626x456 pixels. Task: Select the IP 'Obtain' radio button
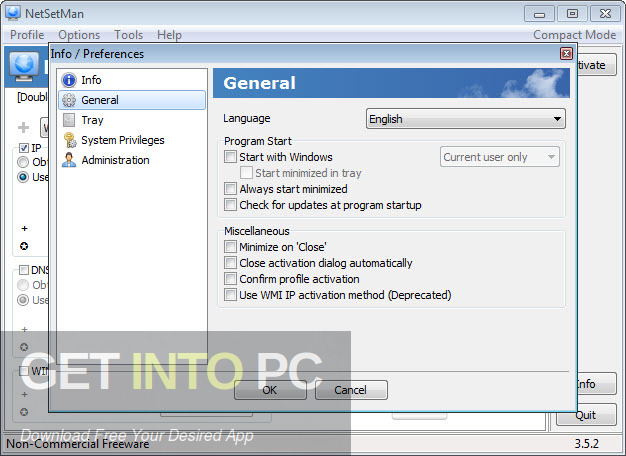23,162
